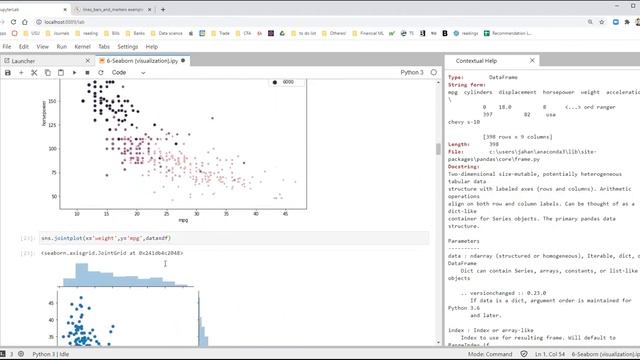
Task: Click the [398 rows x 9 columns] text
Action: 518,137
